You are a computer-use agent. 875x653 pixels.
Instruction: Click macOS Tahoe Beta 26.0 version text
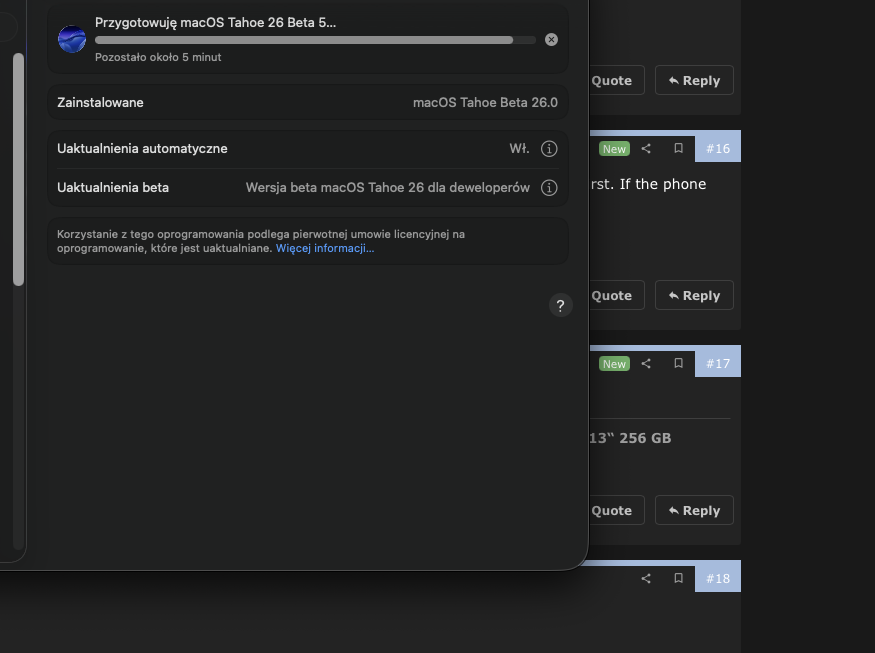(485, 103)
